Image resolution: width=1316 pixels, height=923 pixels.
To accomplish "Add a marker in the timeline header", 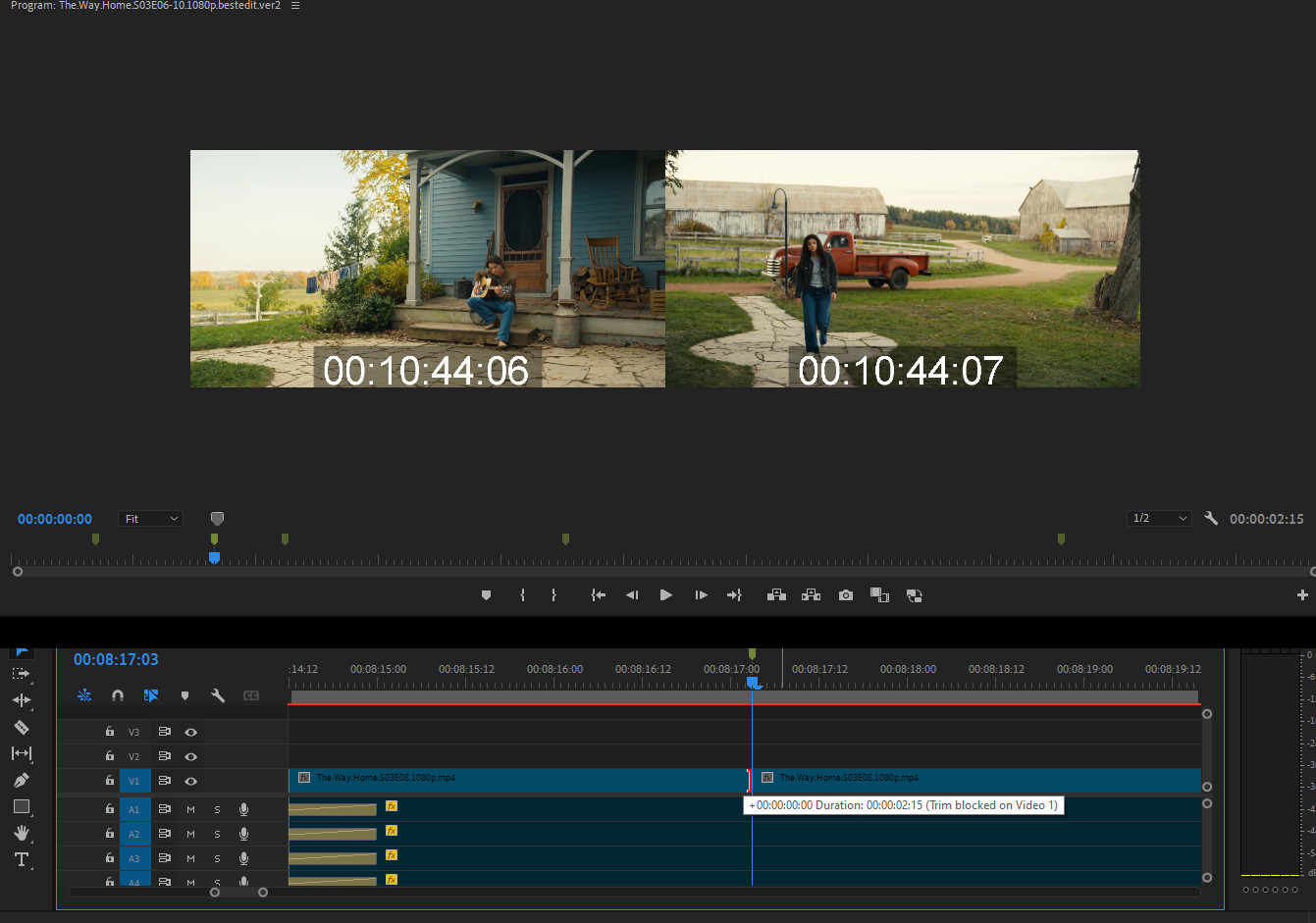I will click(x=184, y=695).
